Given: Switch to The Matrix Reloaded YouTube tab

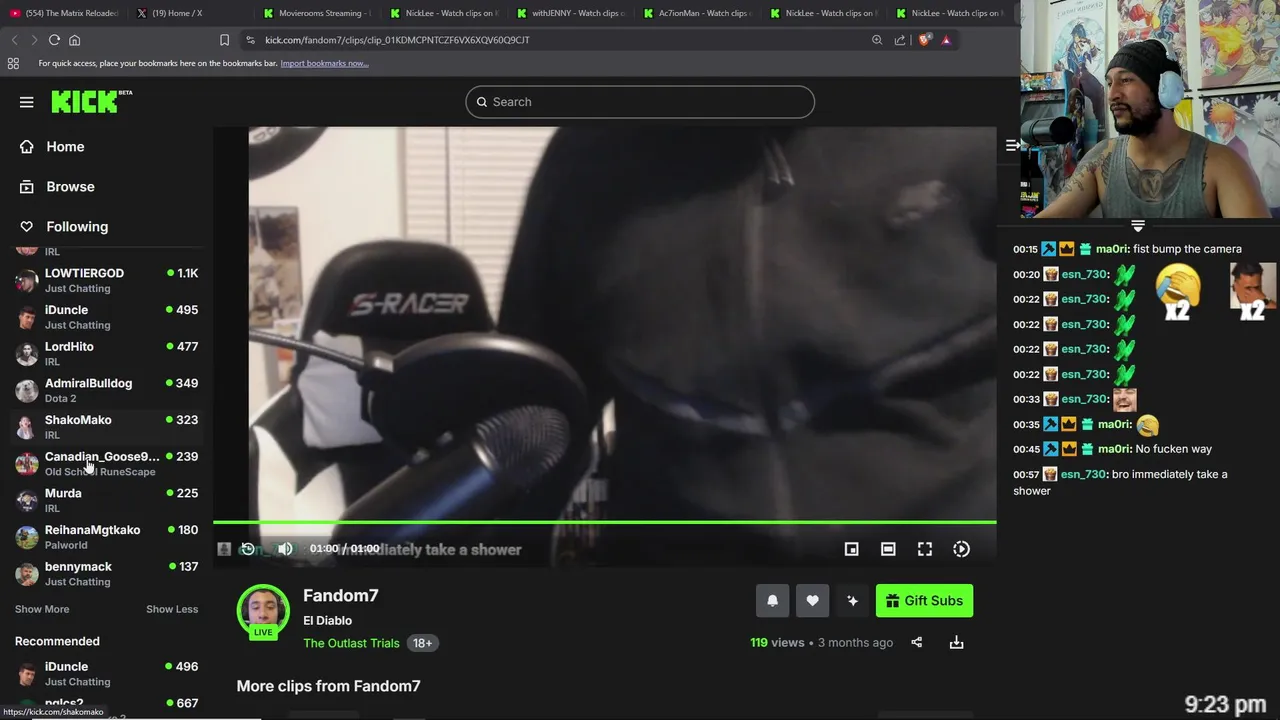Looking at the screenshot, I should click(x=64, y=13).
